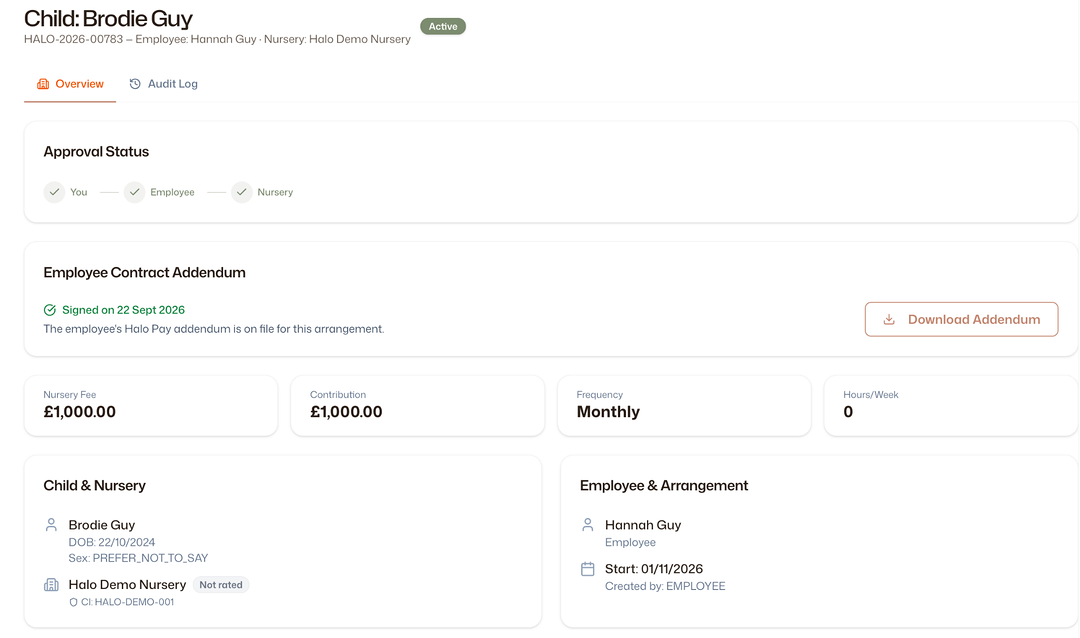
Task: Click the person icon beside Brodie Guy
Action: (x=51, y=525)
